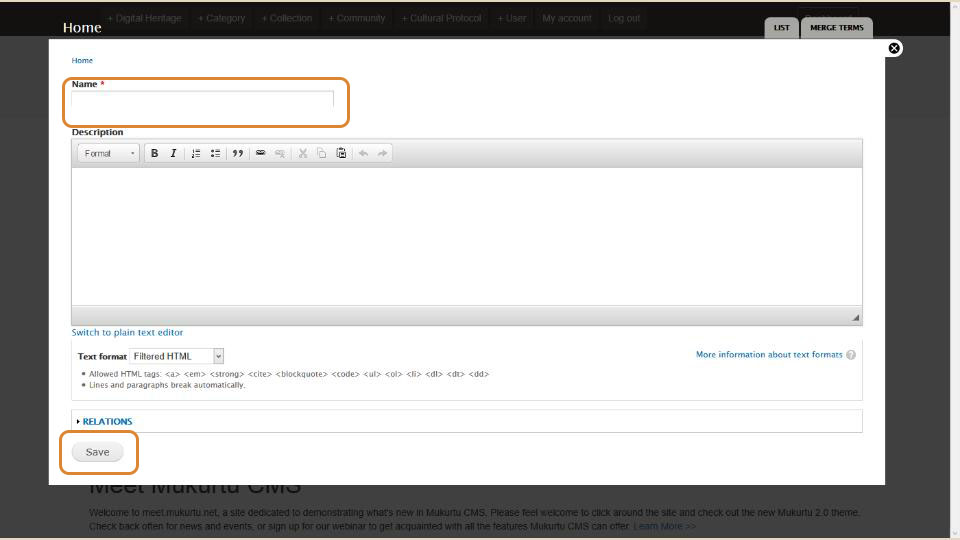This screenshot has height=540, width=960.
Task: Apply italic formatting in description editor
Action: pyautogui.click(x=173, y=153)
